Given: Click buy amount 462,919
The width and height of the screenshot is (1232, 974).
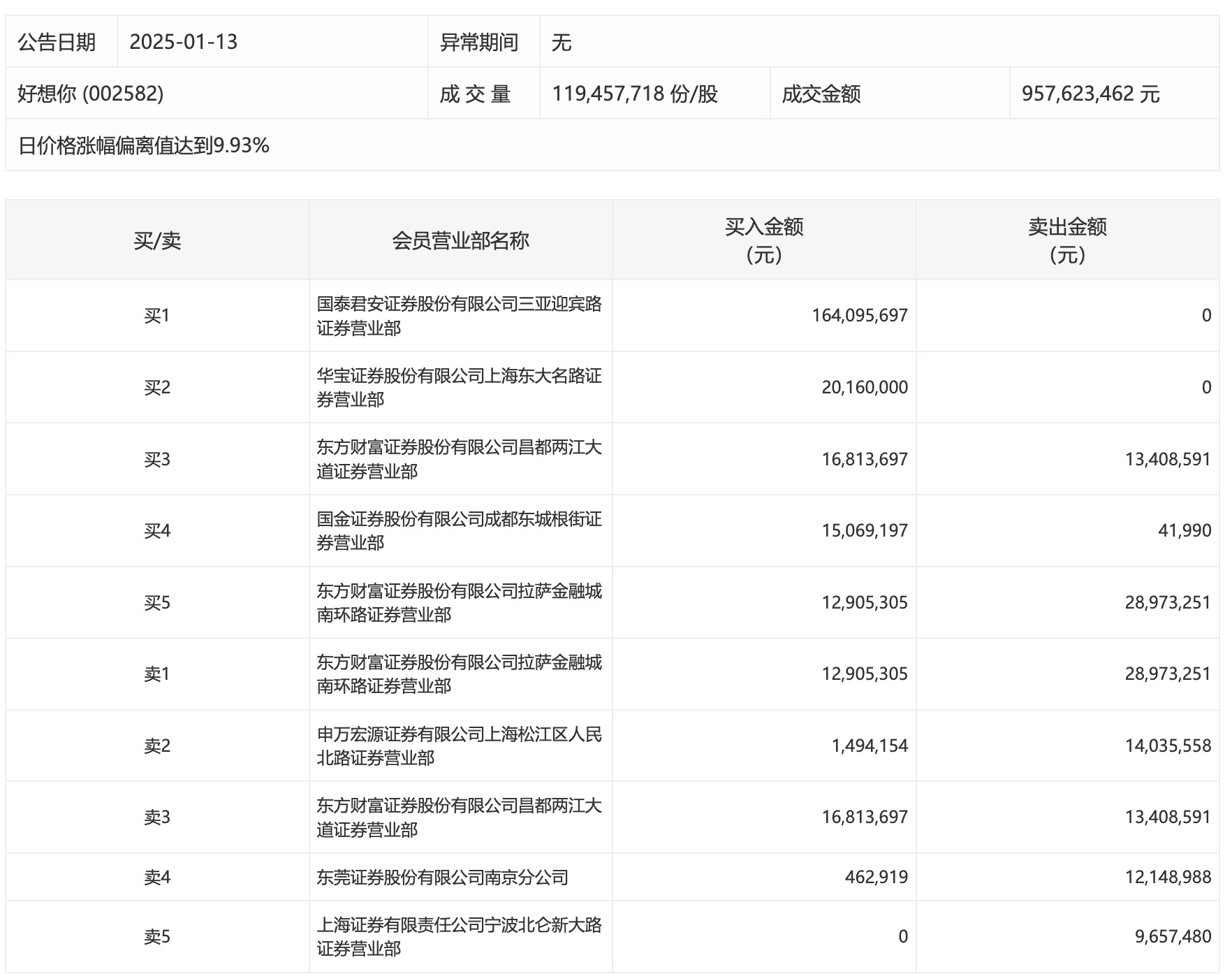Looking at the screenshot, I should [x=877, y=877].
